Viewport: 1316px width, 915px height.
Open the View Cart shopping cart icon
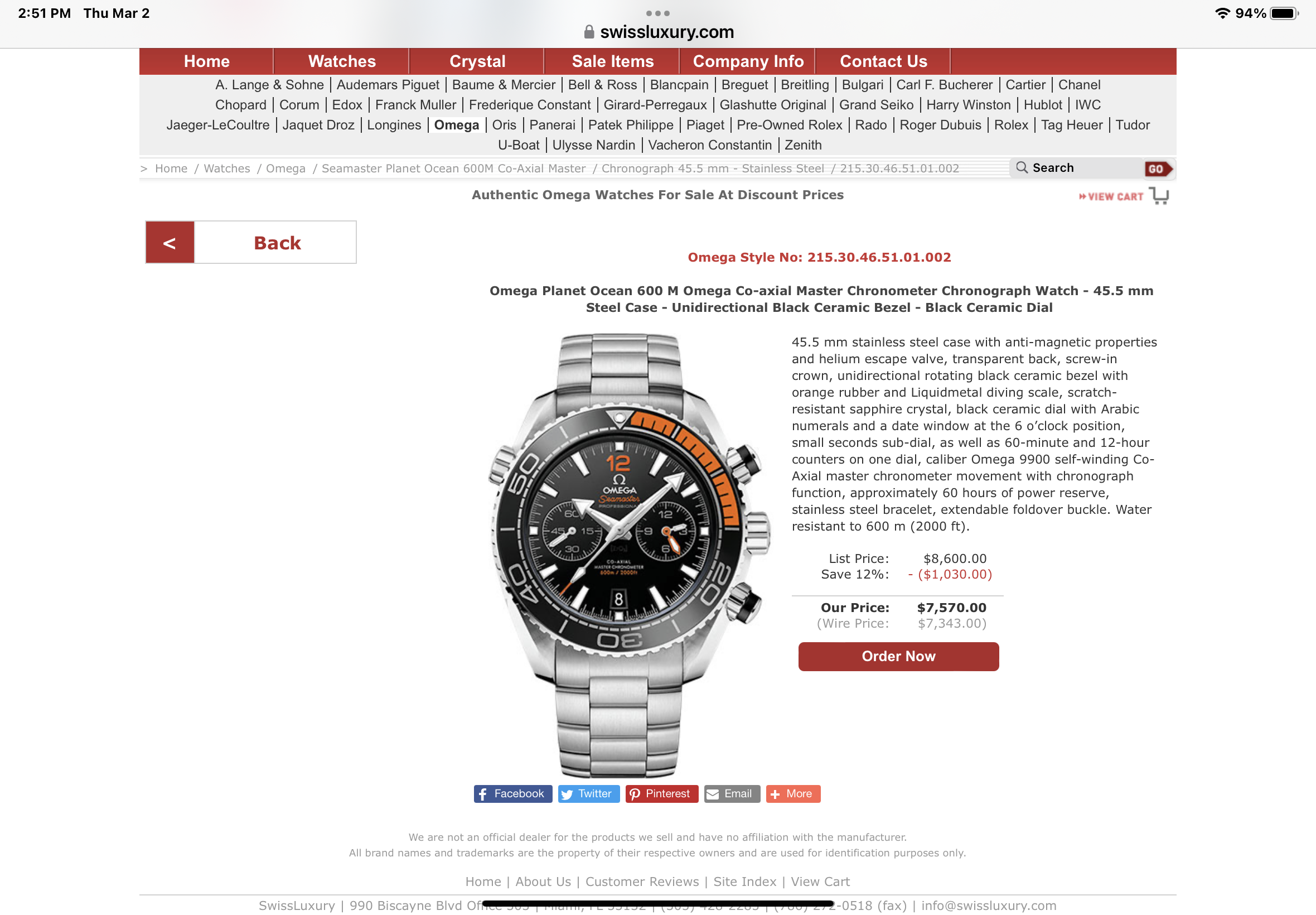(x=1158, y=195)
